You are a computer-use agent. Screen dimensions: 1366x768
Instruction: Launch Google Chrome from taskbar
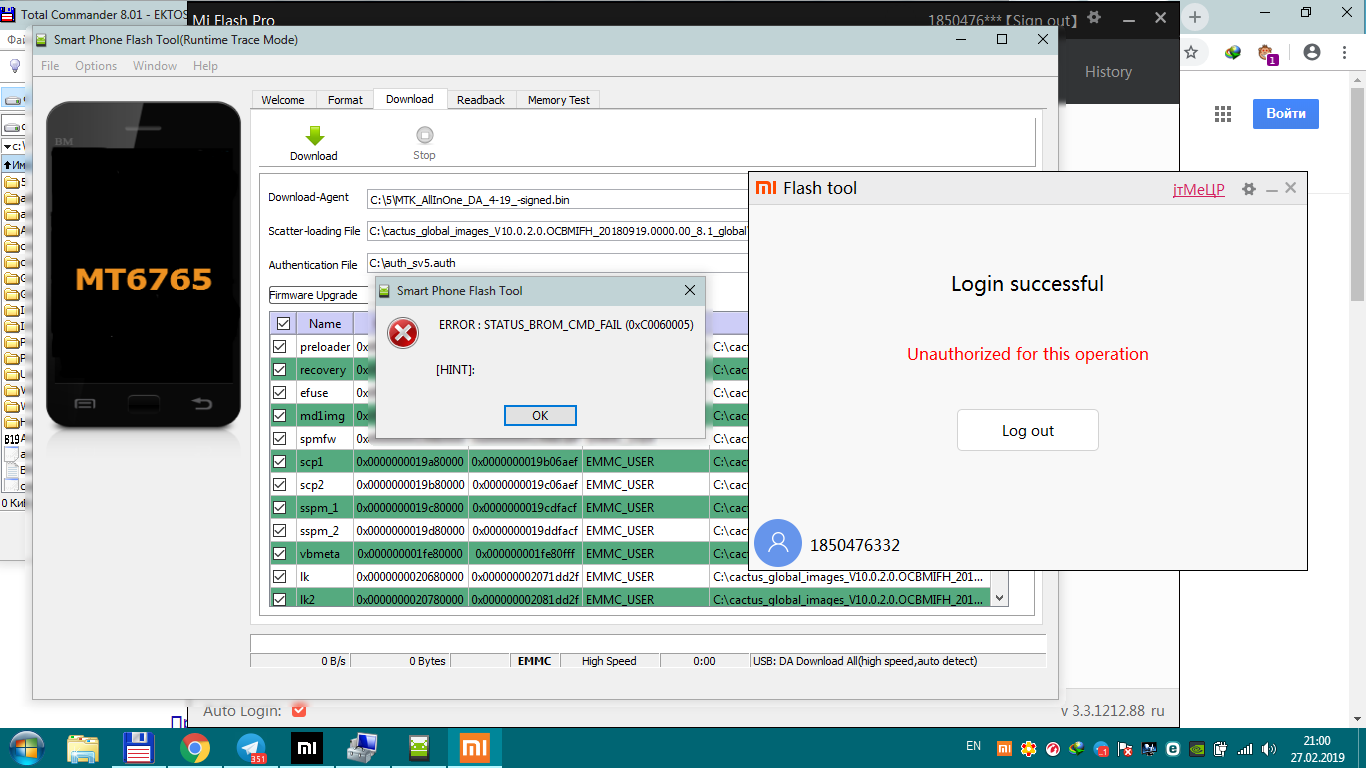pos(195,748)
